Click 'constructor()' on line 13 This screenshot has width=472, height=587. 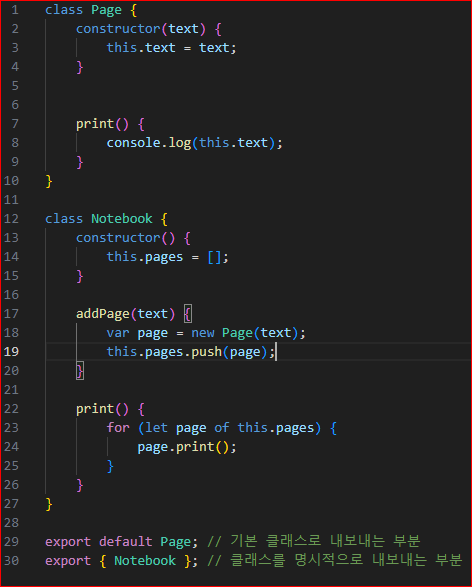pyautogui.click(x=125, y=238)
